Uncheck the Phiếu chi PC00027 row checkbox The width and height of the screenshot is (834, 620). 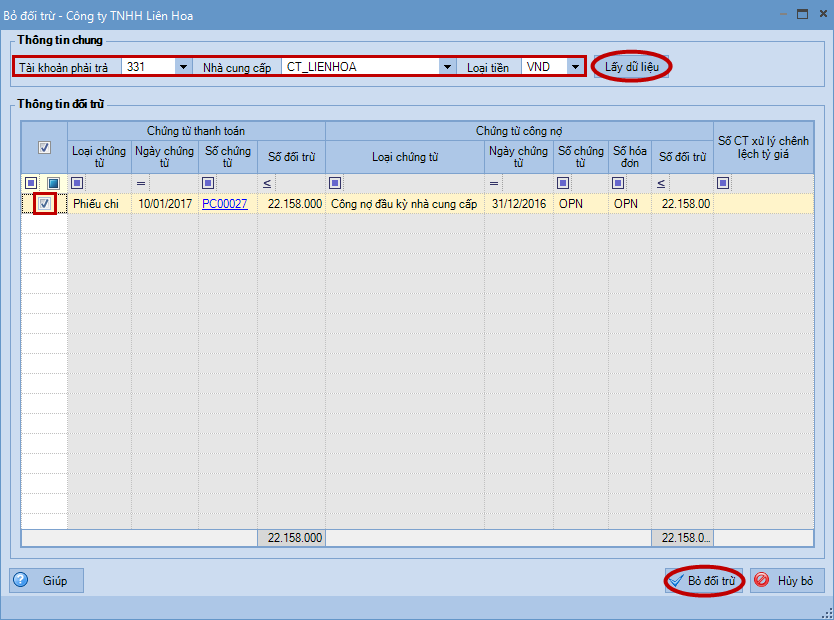pos(44,204)
